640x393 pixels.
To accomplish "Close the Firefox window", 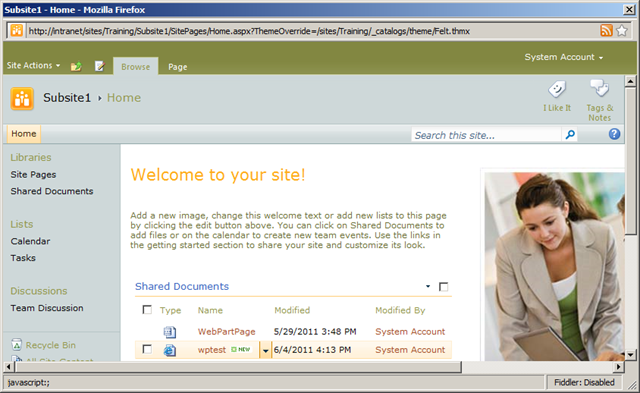I will point(629,9).
